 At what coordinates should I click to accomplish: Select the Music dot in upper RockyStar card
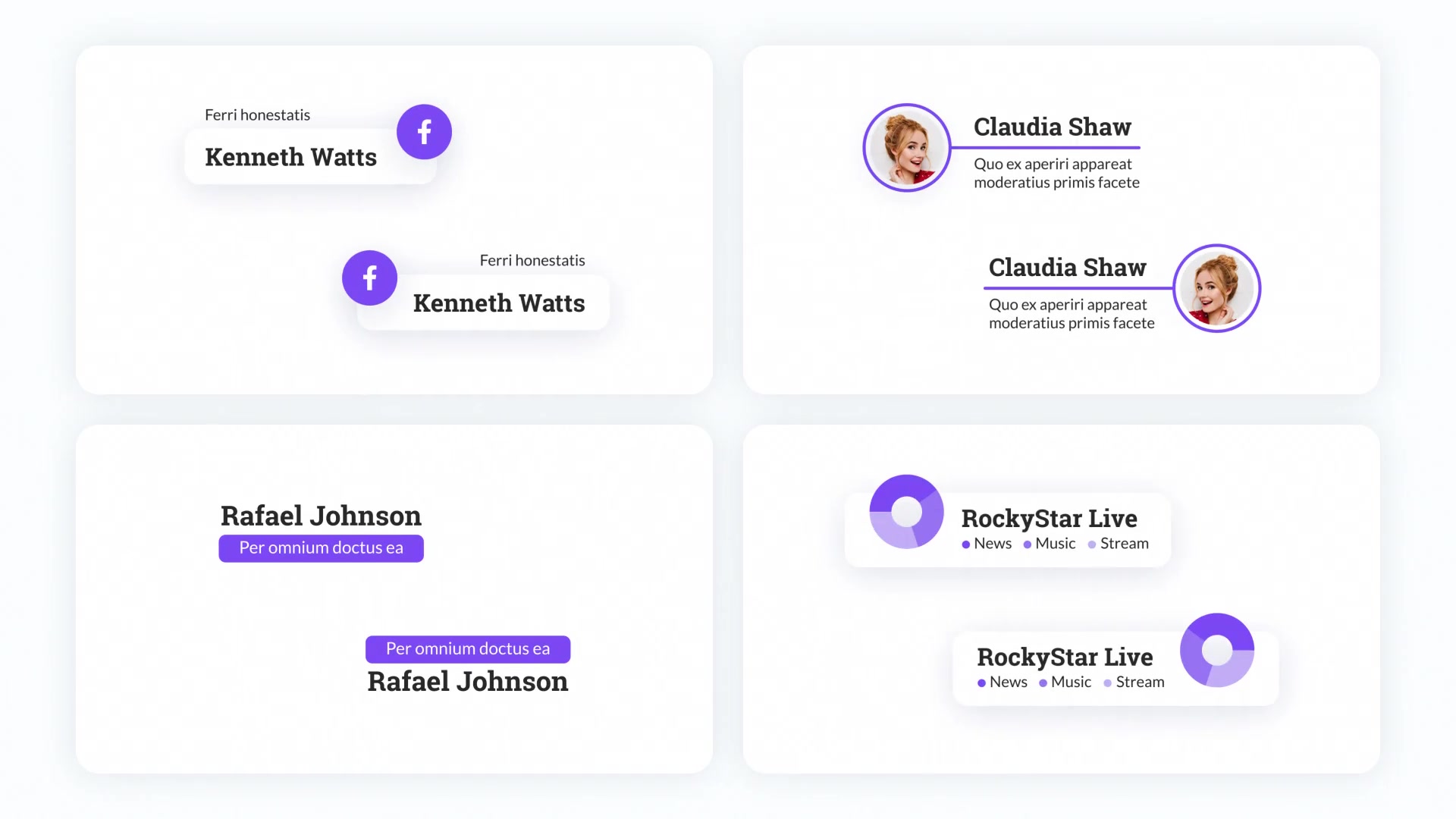(x=1028, y=544)
